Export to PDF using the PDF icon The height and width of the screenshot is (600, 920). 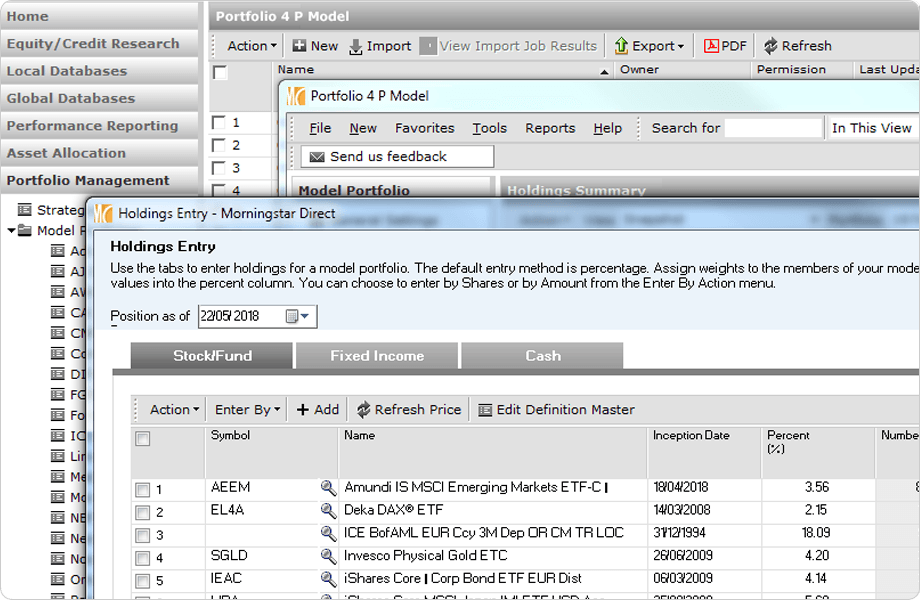tap(712, 46)
